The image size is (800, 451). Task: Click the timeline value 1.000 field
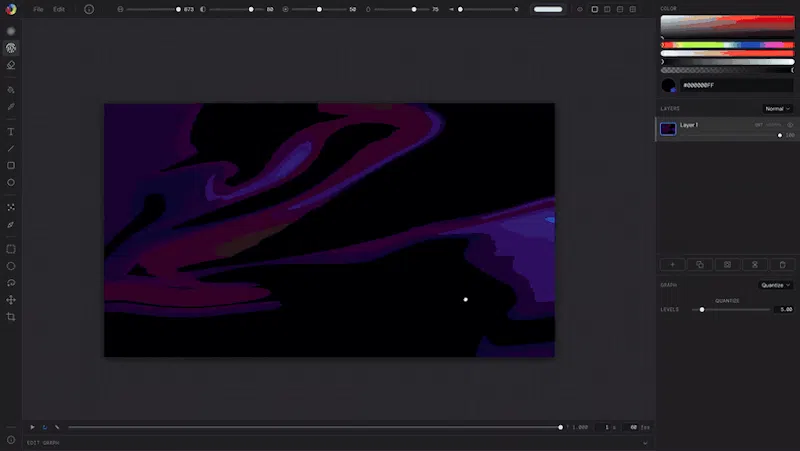[x=580, y=427]
